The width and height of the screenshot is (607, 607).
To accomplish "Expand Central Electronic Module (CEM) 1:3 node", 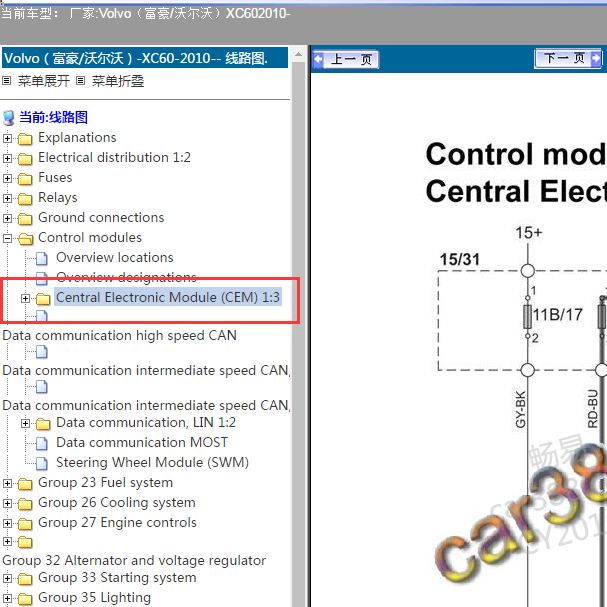I will [x=26, y=298].
